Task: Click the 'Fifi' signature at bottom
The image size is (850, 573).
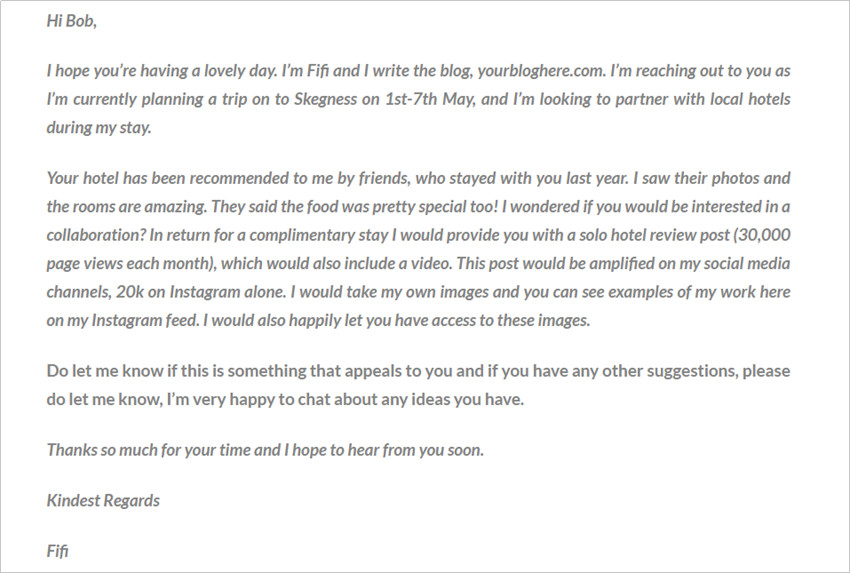Action: click(x=57, y=551)
